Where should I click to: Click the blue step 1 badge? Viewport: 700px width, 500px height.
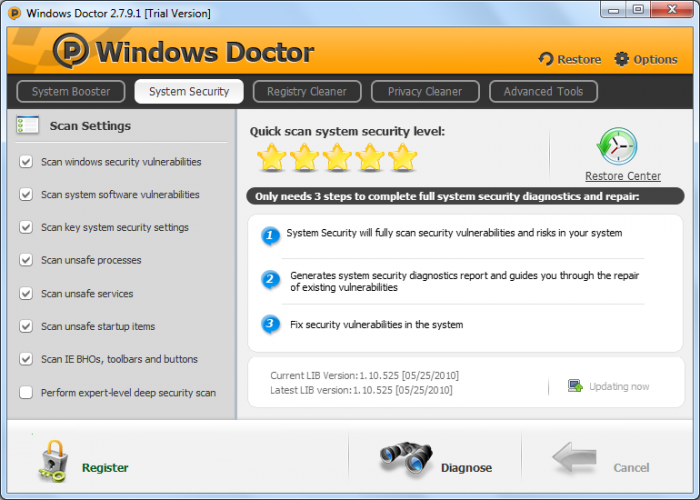[x=270, y=235]
